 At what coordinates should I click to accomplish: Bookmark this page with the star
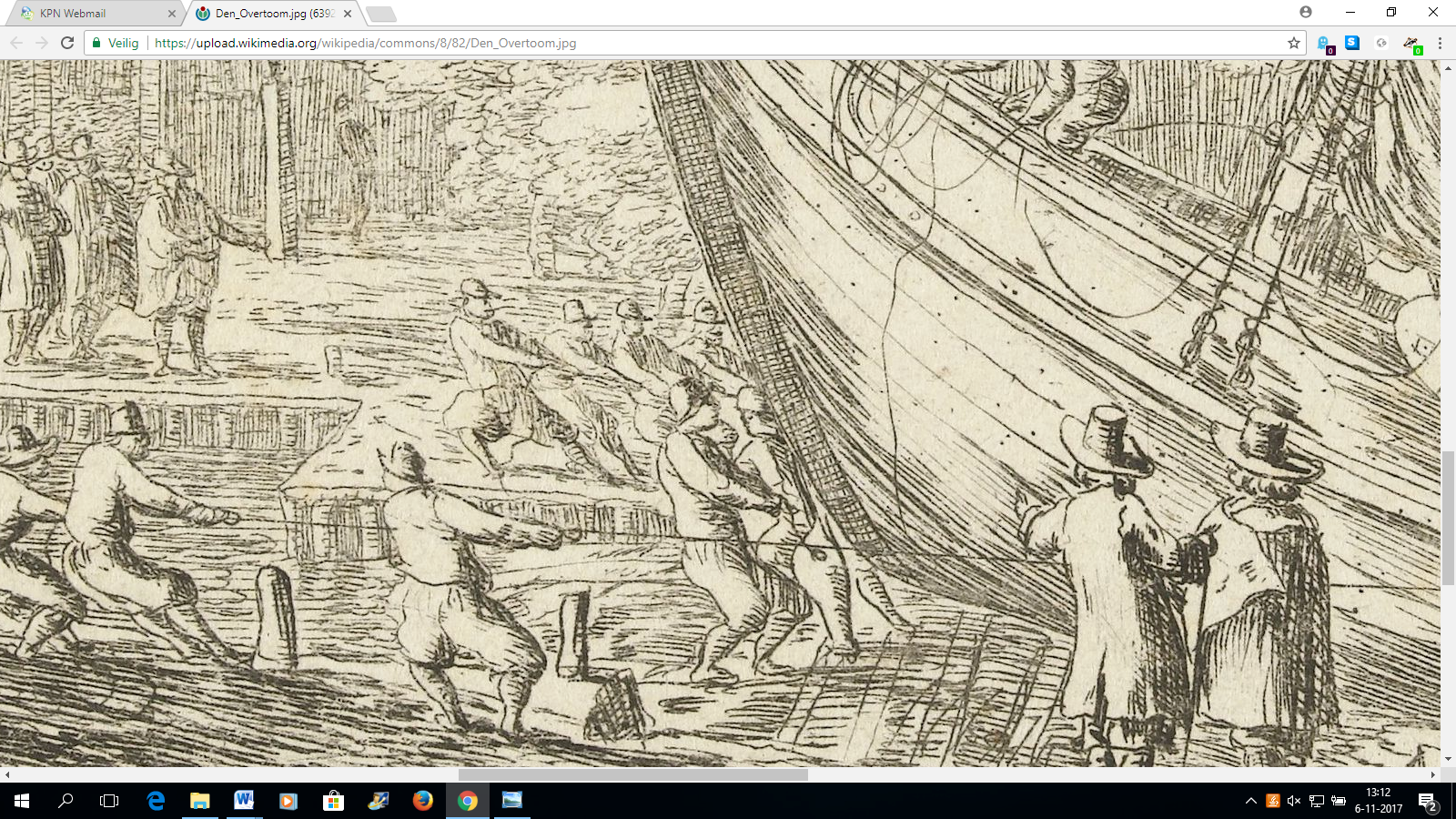pyautogui.click(x=1293, y=43)
